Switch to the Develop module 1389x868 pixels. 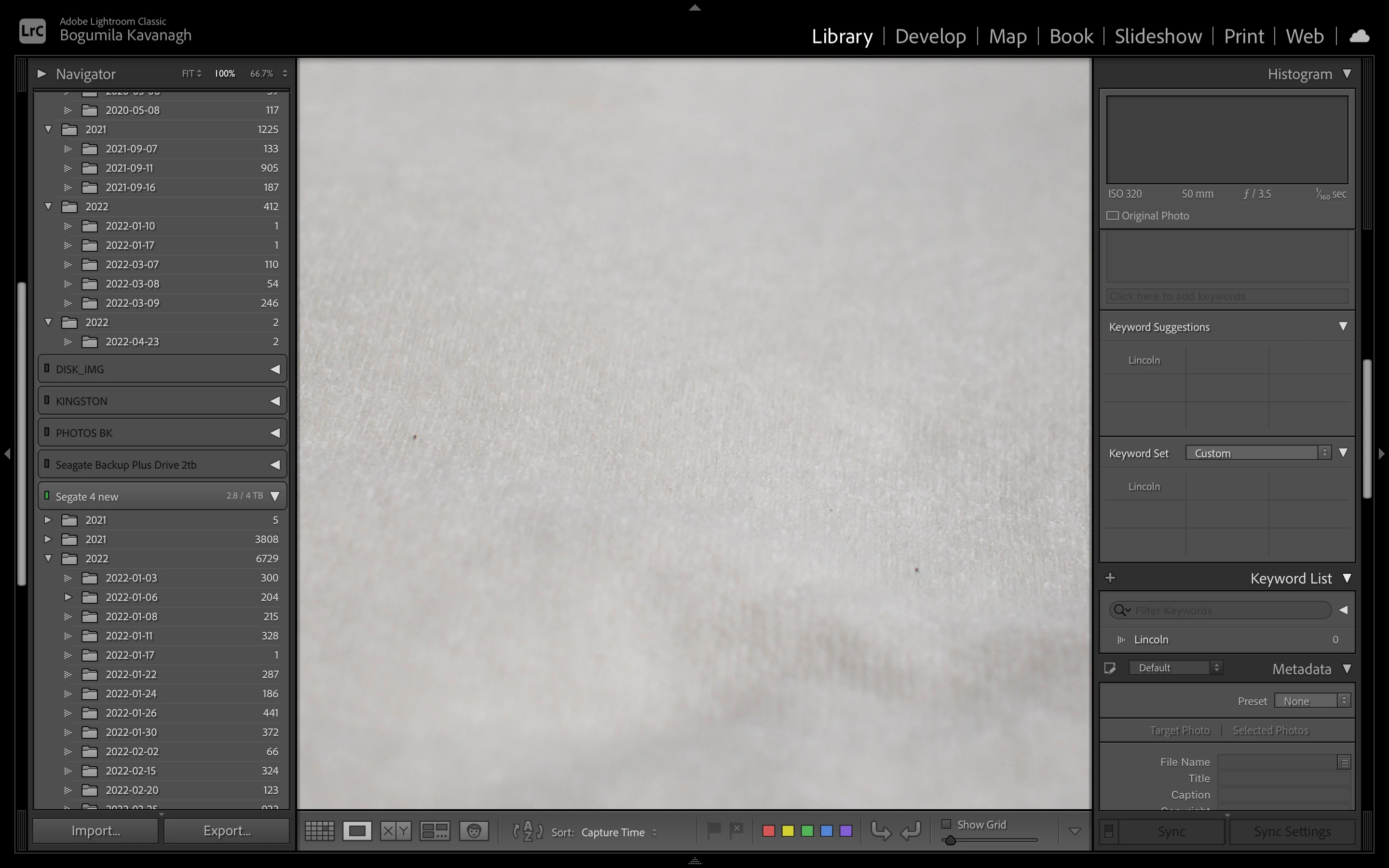(x=930, y=36)
